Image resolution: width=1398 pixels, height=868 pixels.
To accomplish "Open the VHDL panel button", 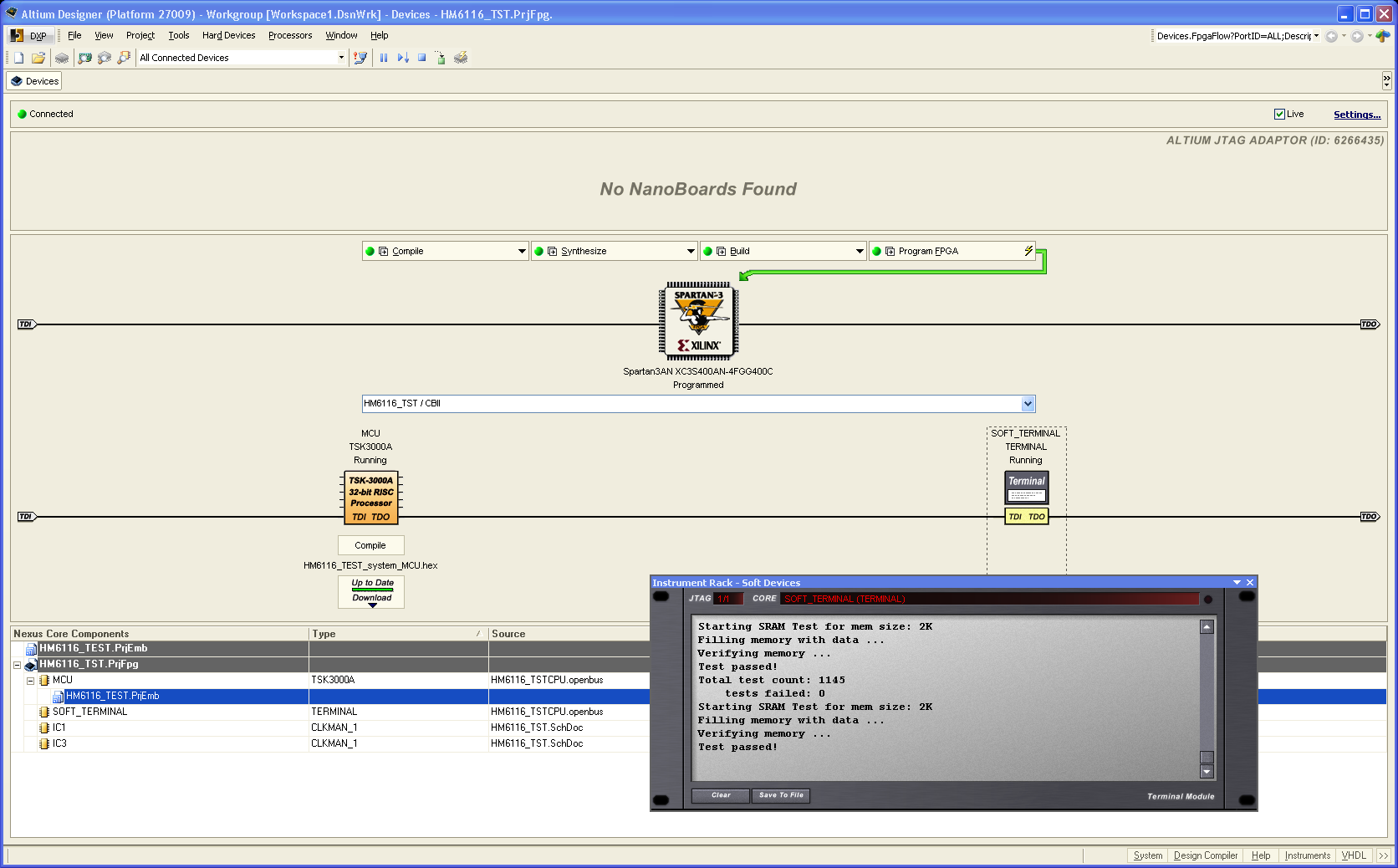I will point(1354,855).
